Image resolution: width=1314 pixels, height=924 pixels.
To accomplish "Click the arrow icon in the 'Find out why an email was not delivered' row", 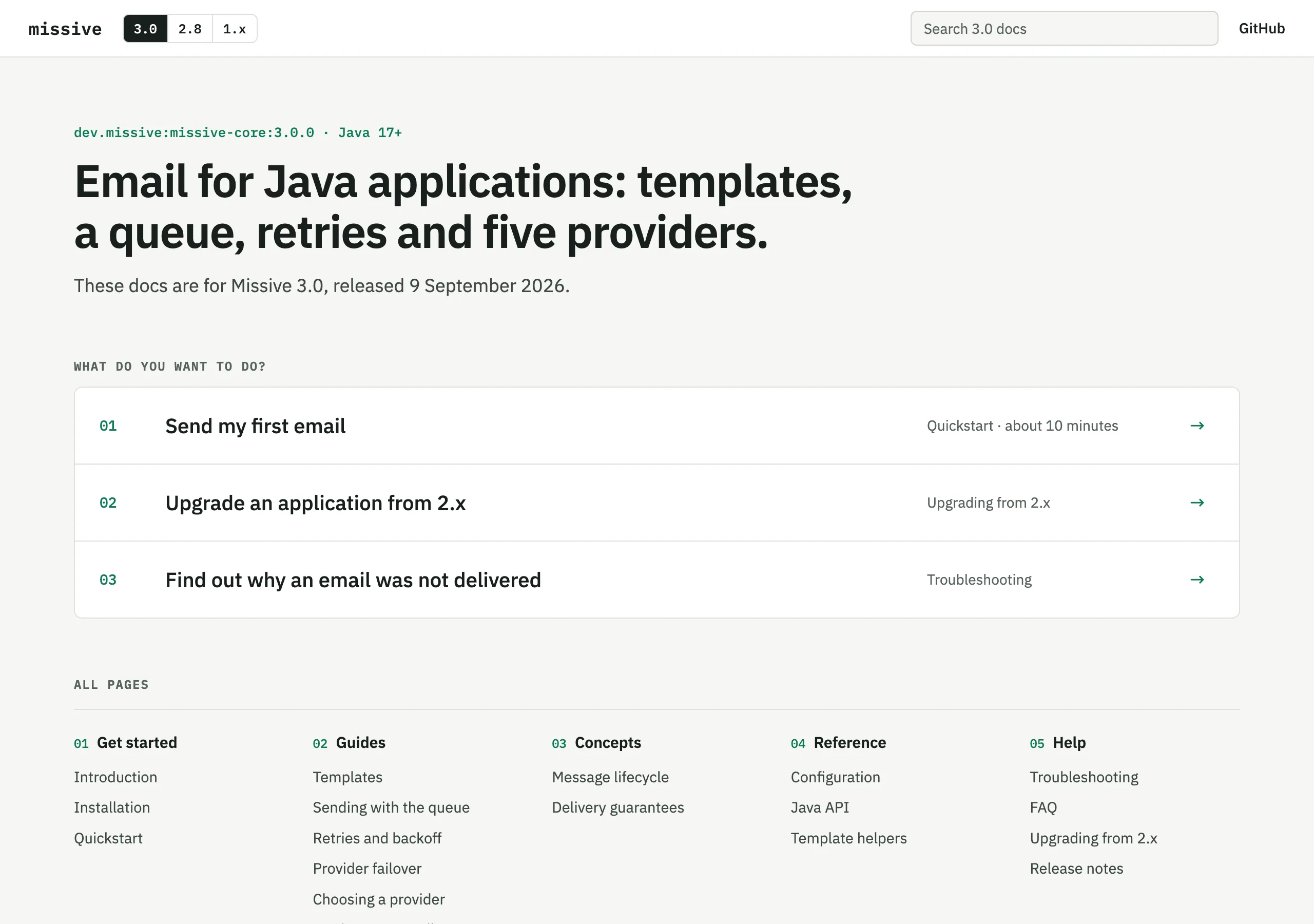I will [x=1196, y=580].
